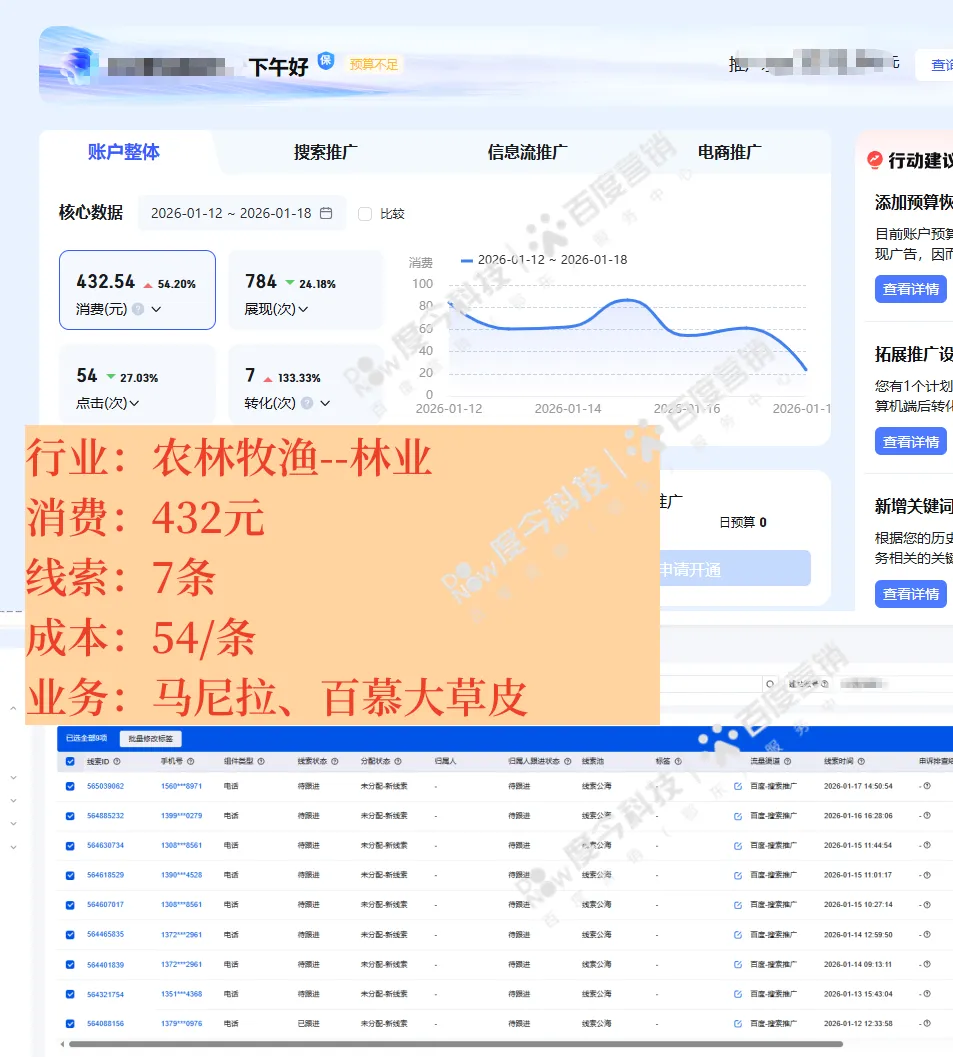Image resolution: width=953 pixels, height=1057 pixels.
Task: Open the 转化(次) metric dropdown
Action: pos(325,403)
